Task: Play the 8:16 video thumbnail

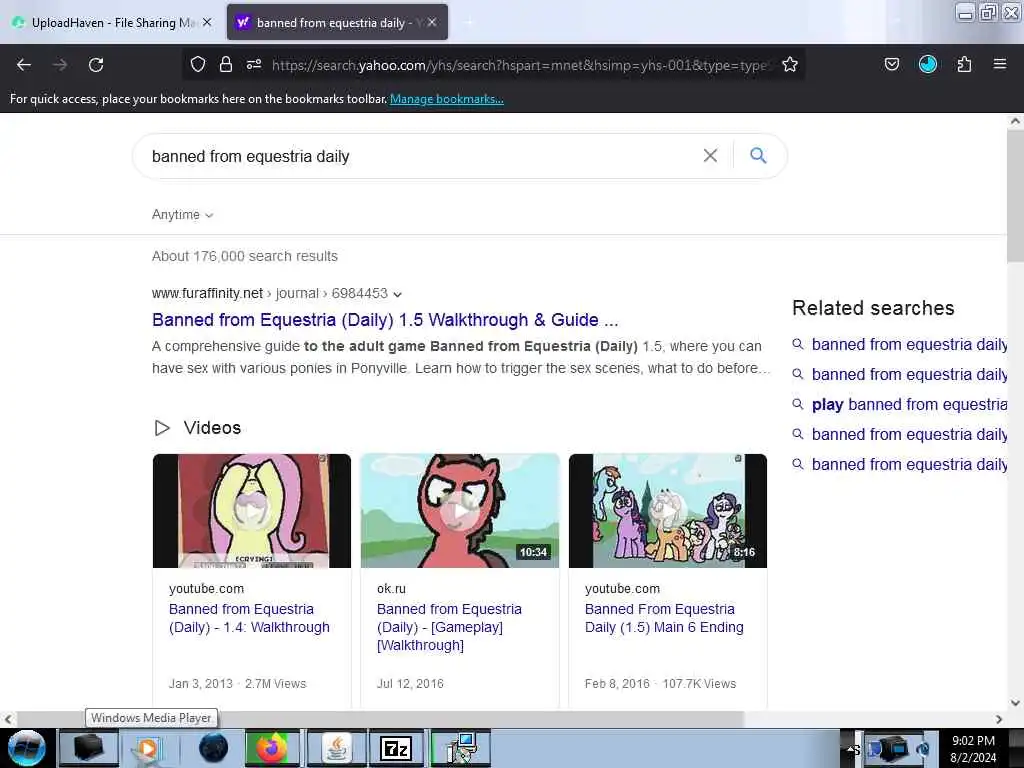Action: [x=667, y=511]
